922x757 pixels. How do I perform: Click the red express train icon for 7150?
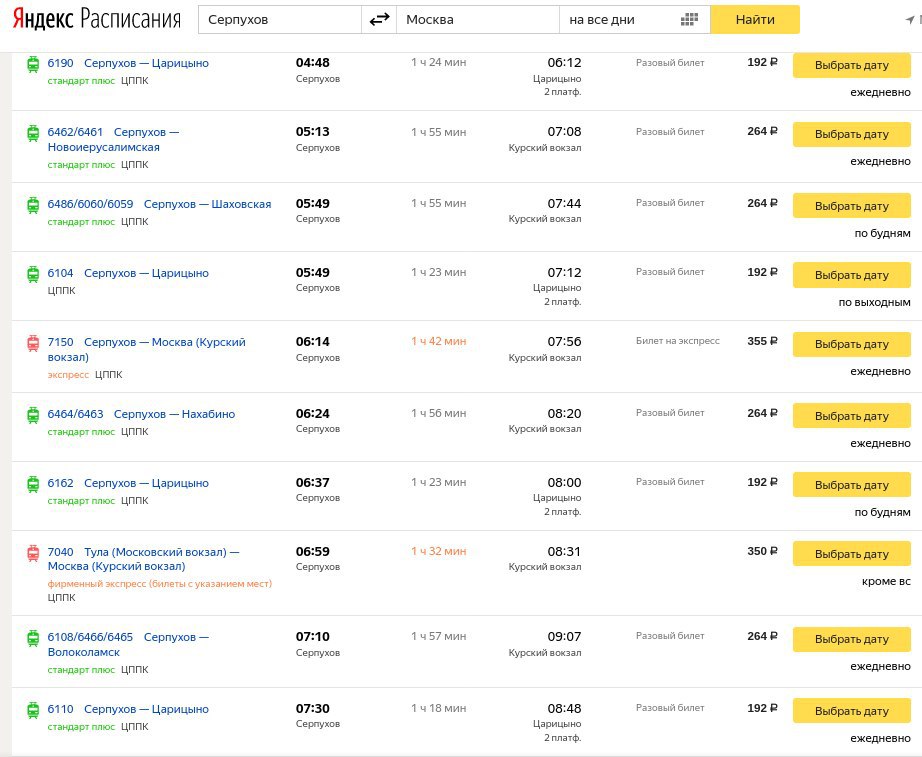34,342
